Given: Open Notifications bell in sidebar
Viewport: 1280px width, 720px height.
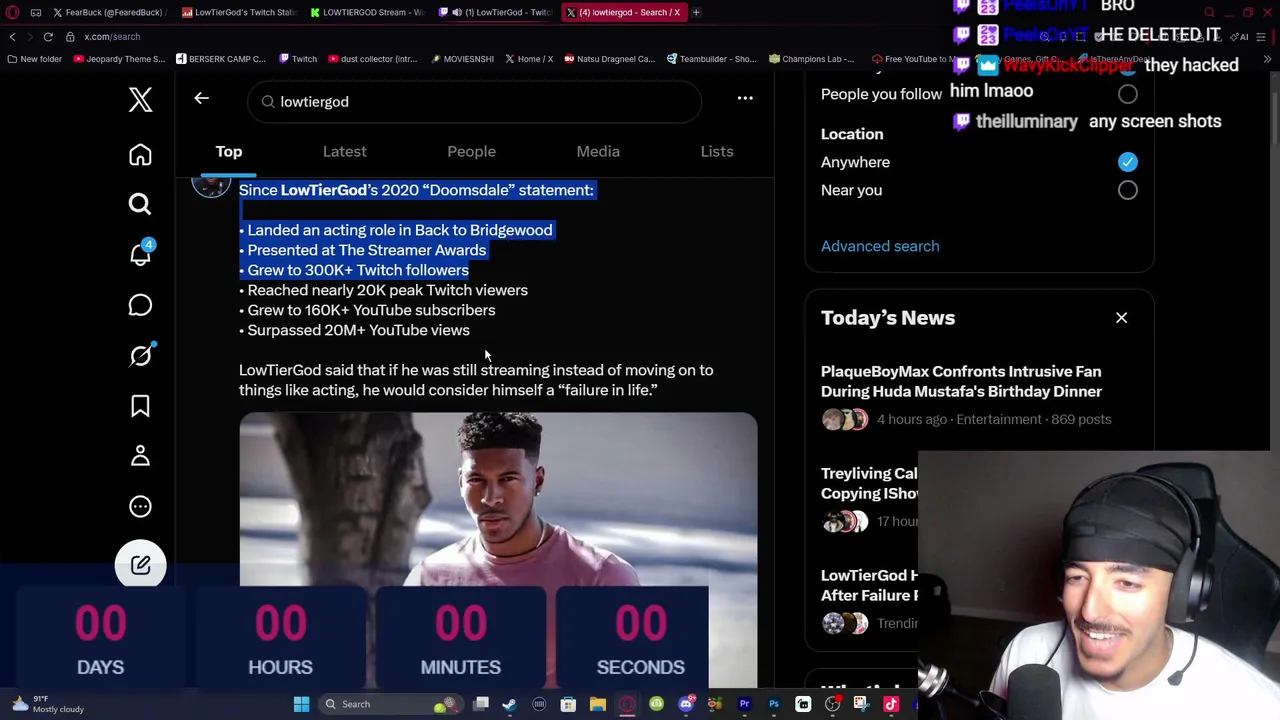Looking at the screenshot, I should (x=140, y=254).
